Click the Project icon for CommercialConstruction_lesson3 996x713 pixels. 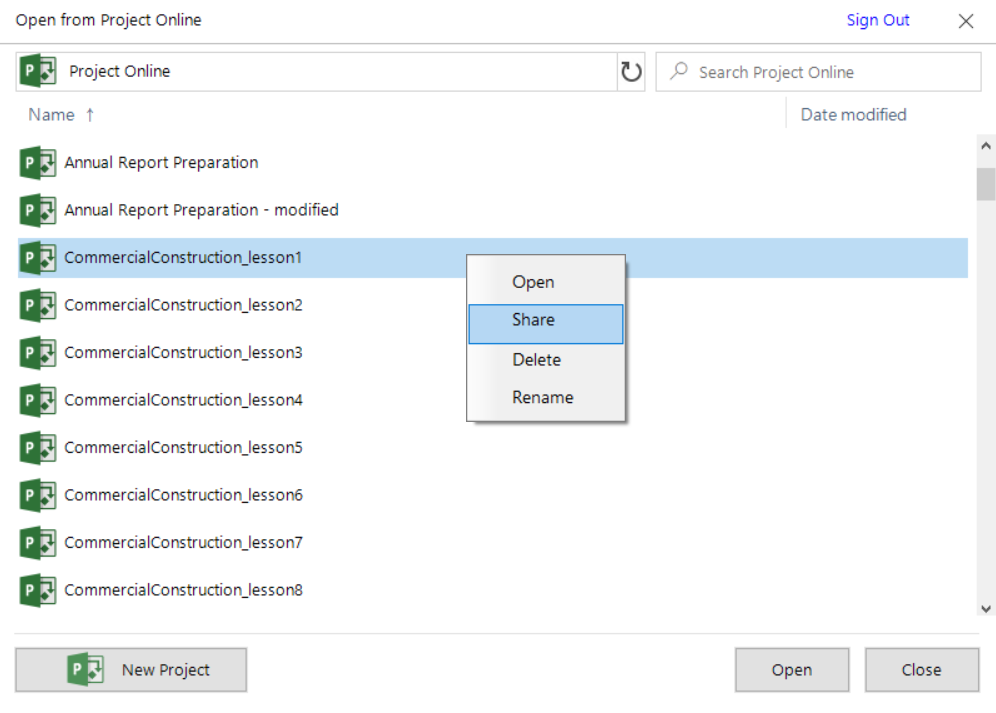(38, 353)
